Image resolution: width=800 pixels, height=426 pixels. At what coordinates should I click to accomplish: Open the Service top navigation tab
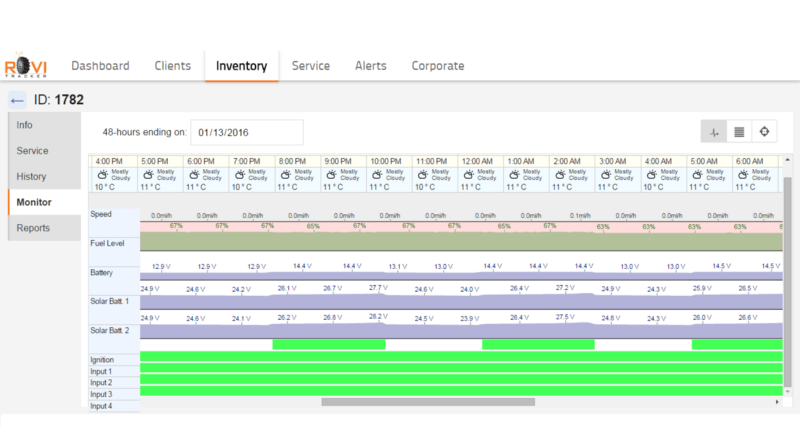click(x=311, y=66)
